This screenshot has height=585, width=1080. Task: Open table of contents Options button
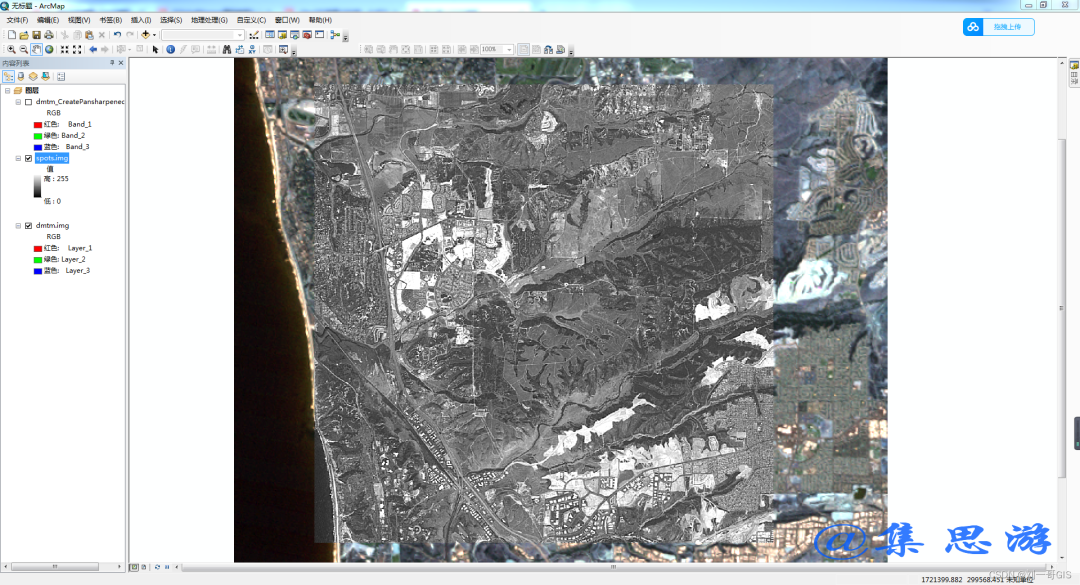coord(61,76)
